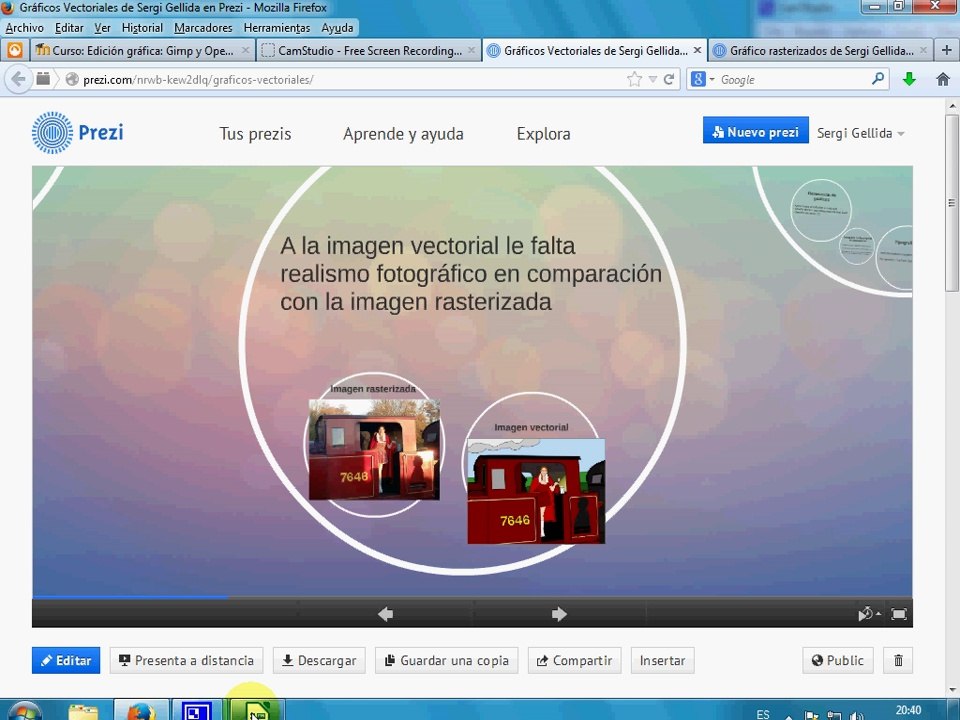Click the Public privacy button
Image resolution: width=960 pixels, height=720 pixels.
(838, 661)
